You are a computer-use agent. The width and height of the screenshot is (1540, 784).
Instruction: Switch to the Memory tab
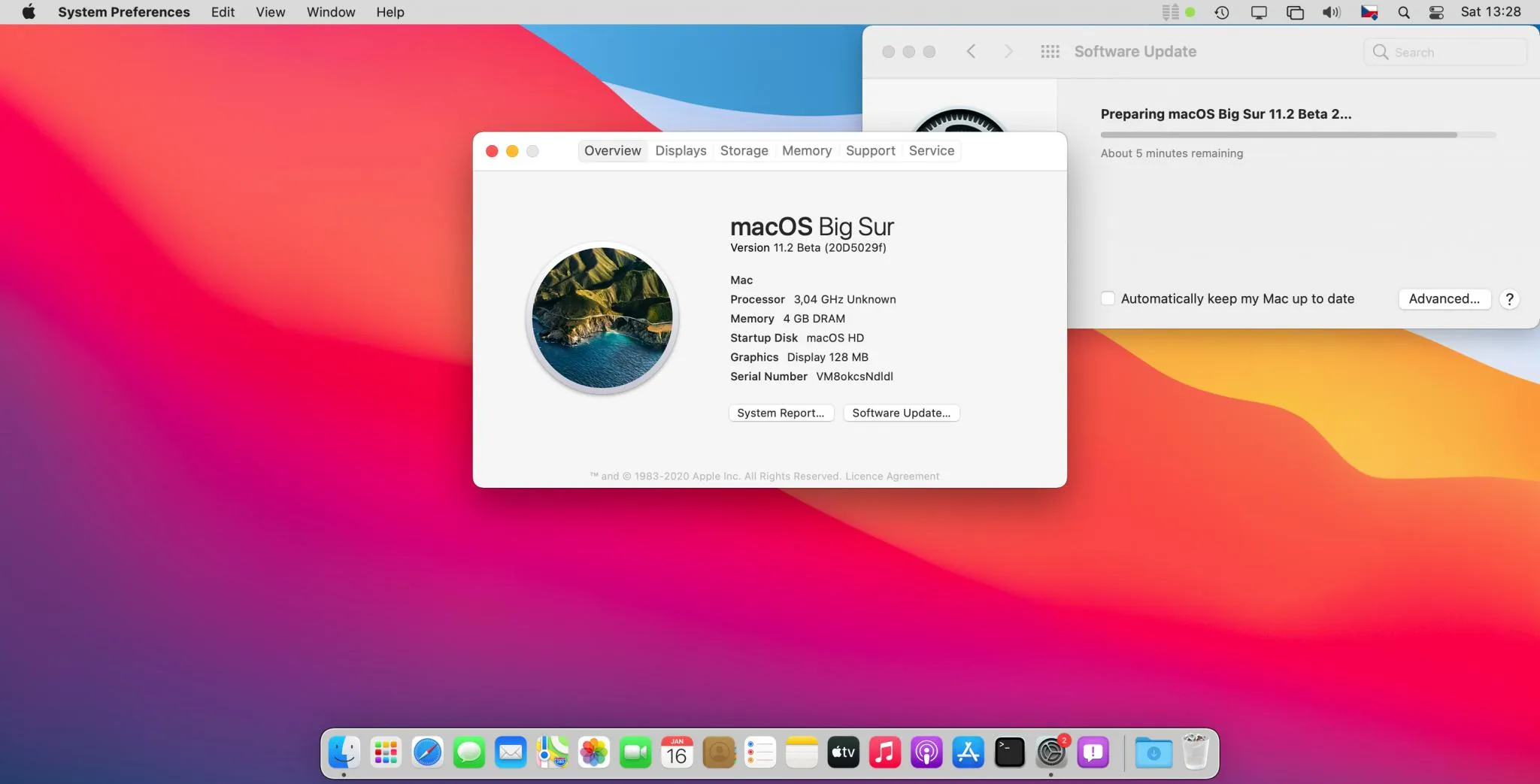[807, 150]
